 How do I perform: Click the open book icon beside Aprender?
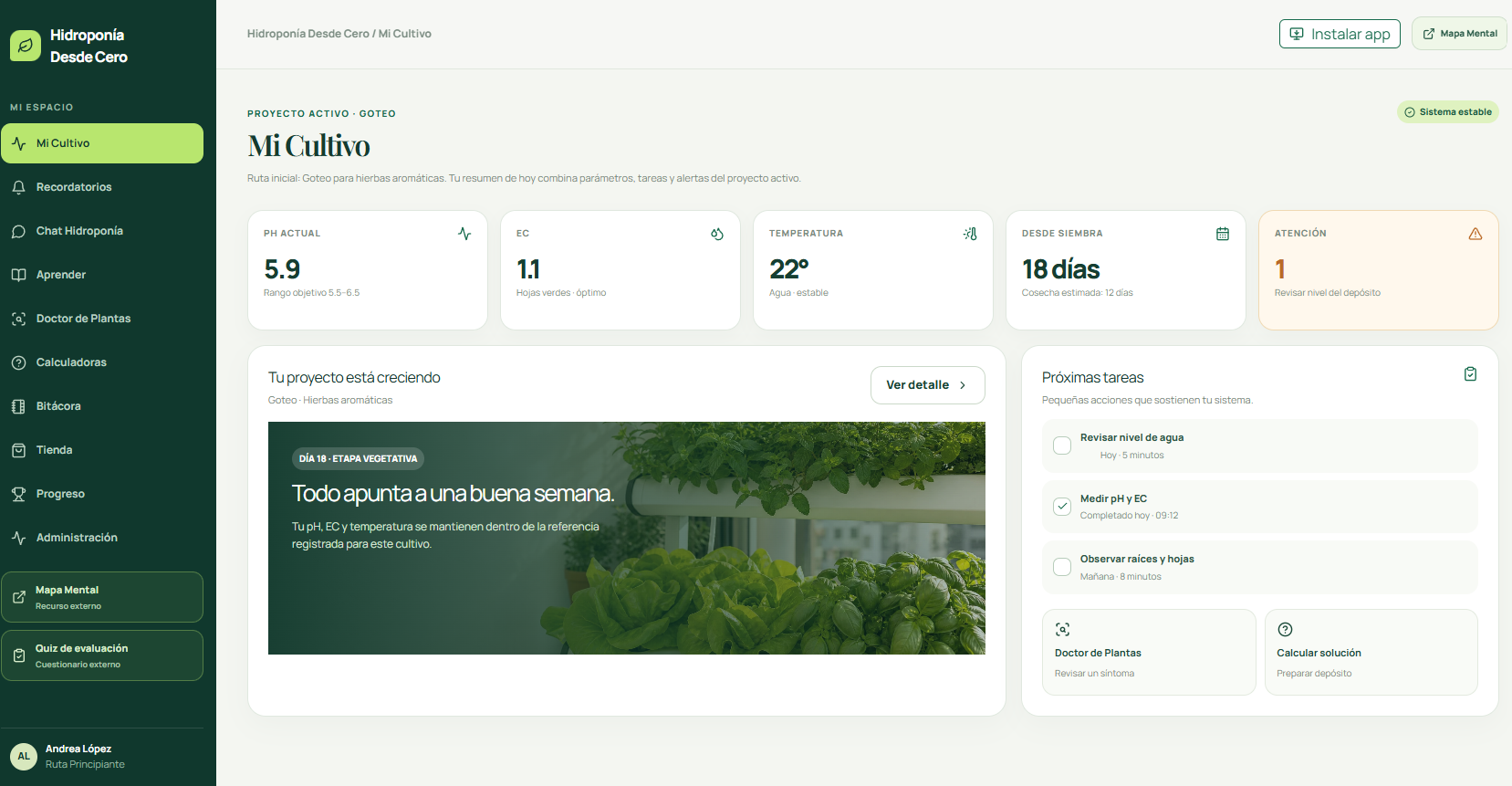pos(18,275)
